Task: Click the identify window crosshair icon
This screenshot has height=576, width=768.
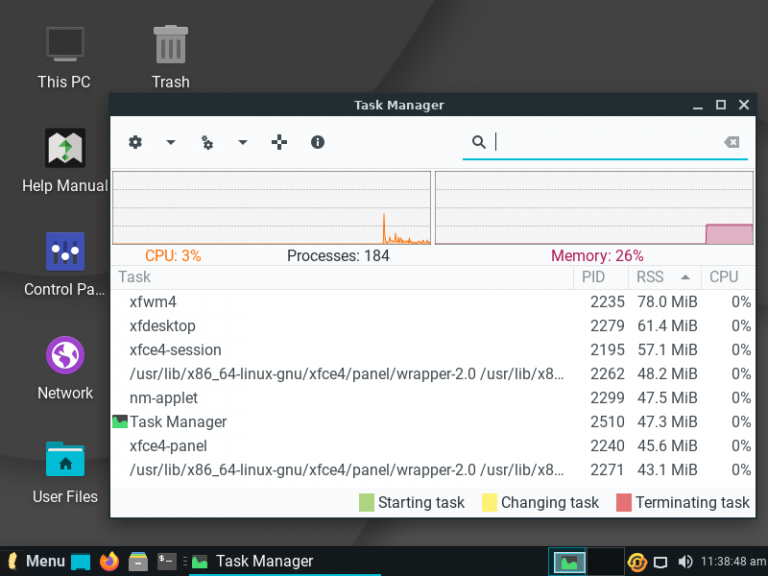Action: [279, 143]
